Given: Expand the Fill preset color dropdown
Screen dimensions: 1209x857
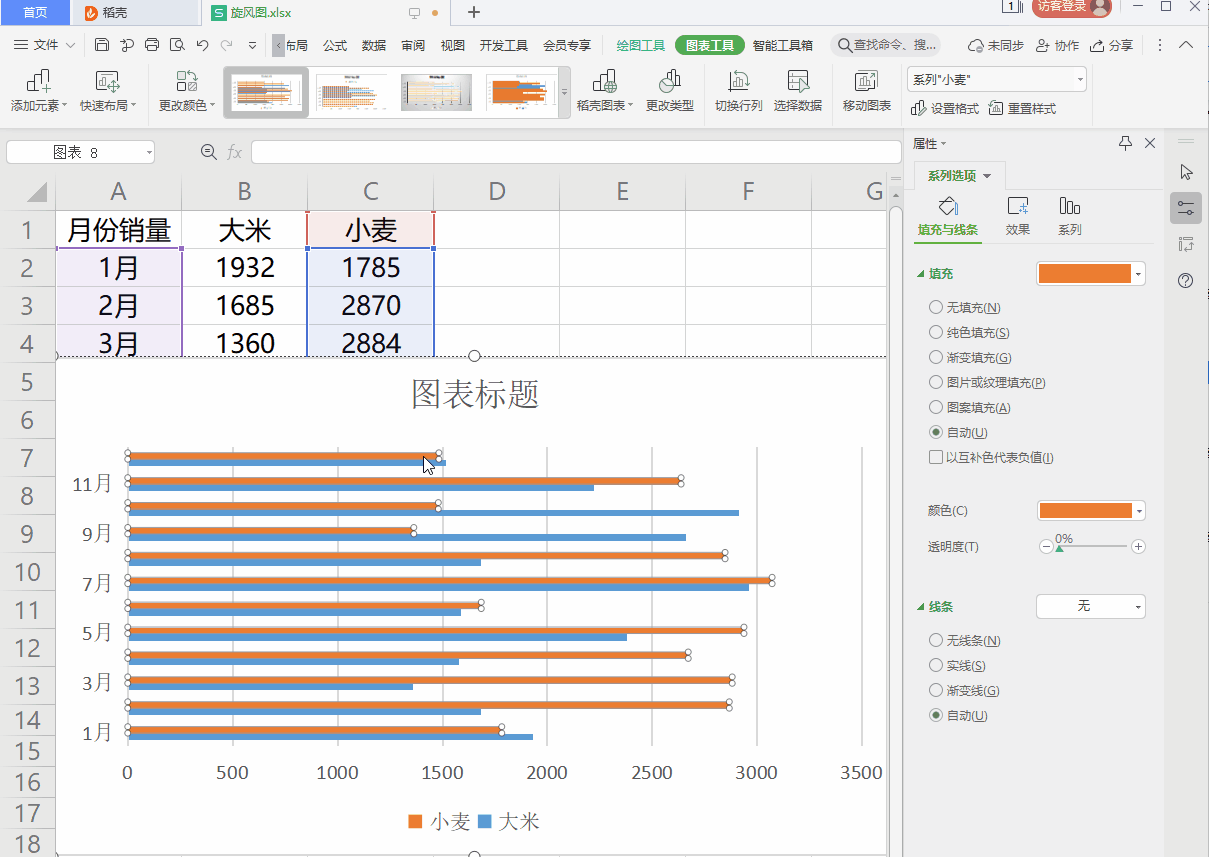Looking at the screenshot, I should (x=1140, y=274).
